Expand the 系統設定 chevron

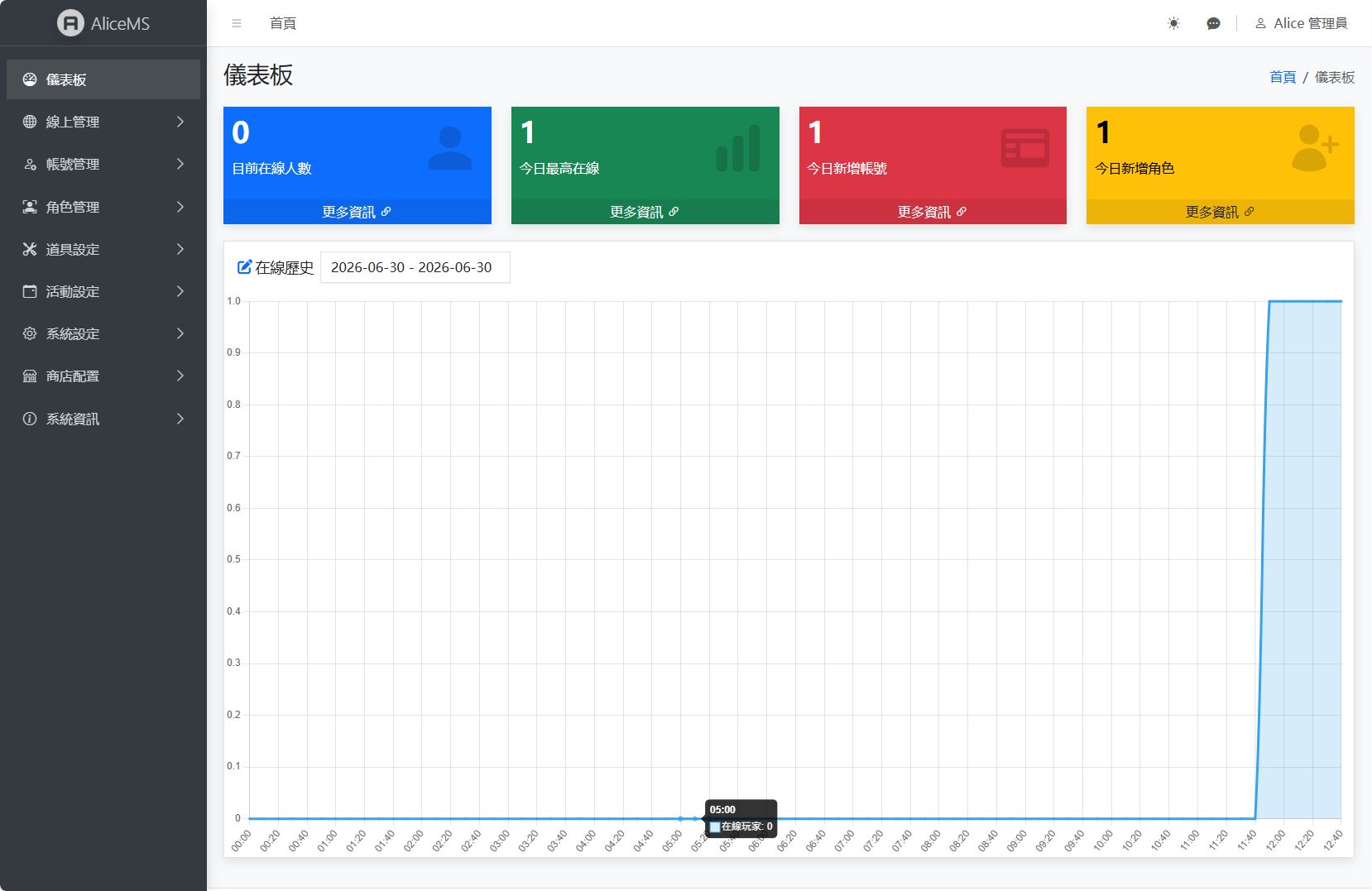point(180,333)
